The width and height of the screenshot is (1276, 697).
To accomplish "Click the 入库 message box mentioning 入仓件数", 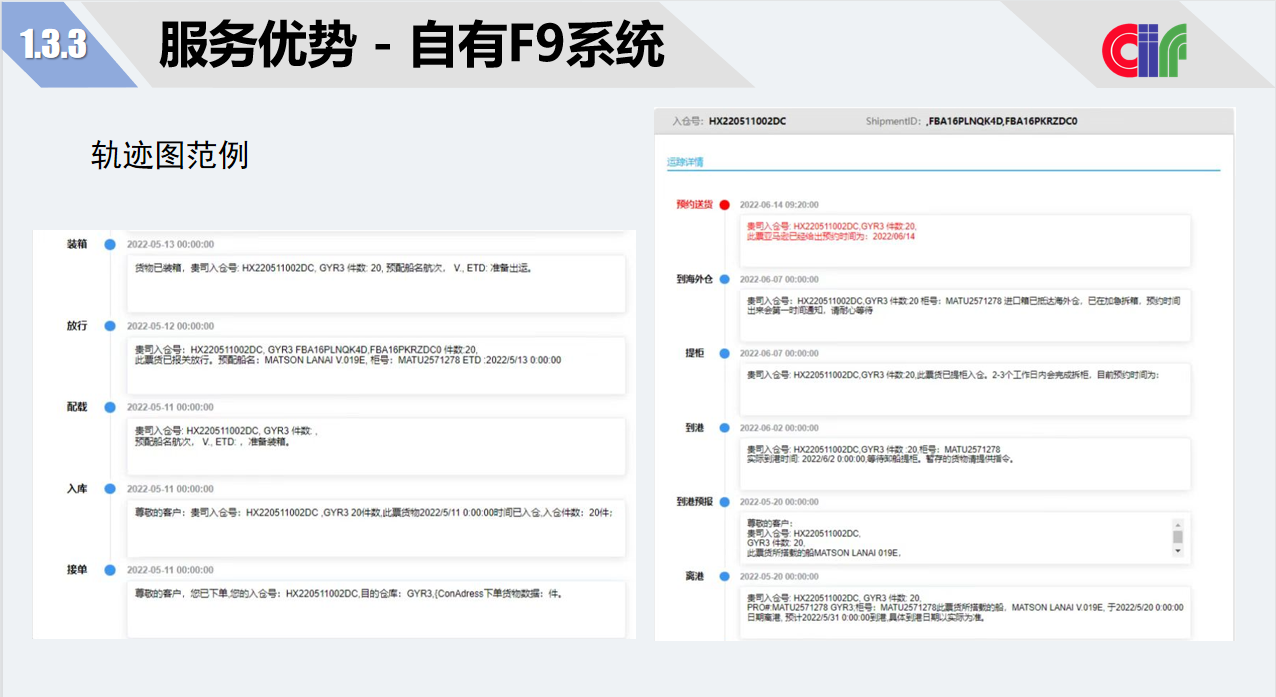I will (376, 528).
